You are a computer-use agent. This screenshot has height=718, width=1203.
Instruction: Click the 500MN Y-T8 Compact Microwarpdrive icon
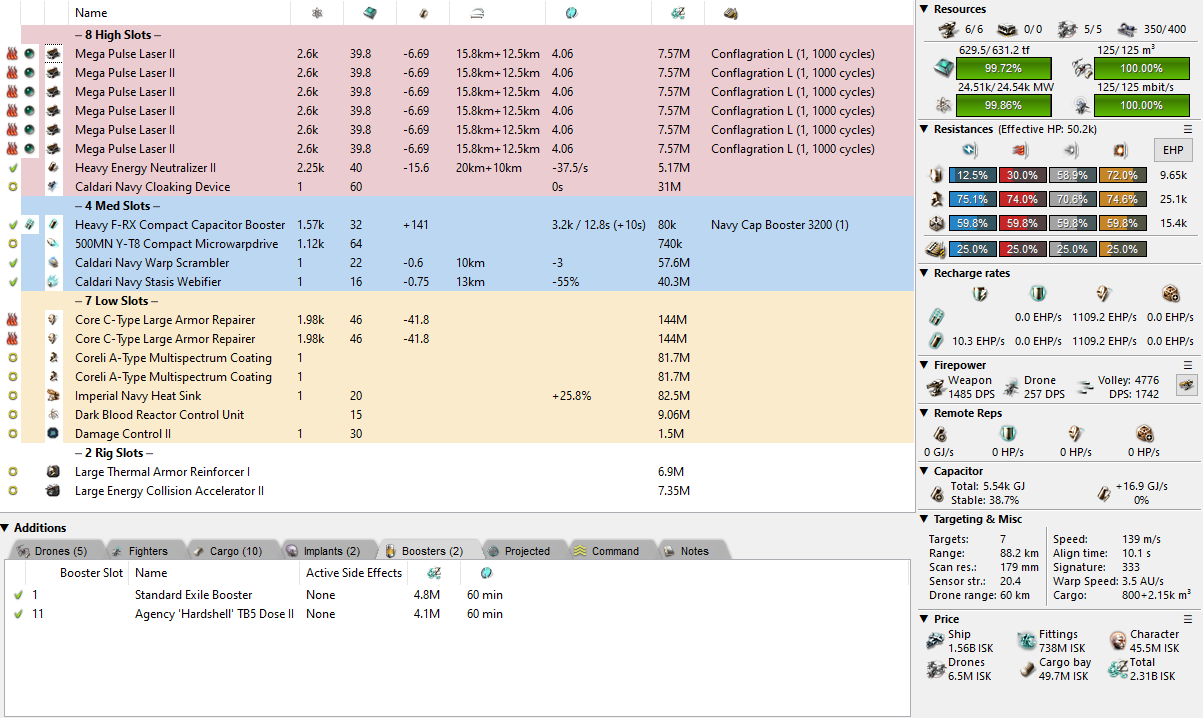[53, 244]
